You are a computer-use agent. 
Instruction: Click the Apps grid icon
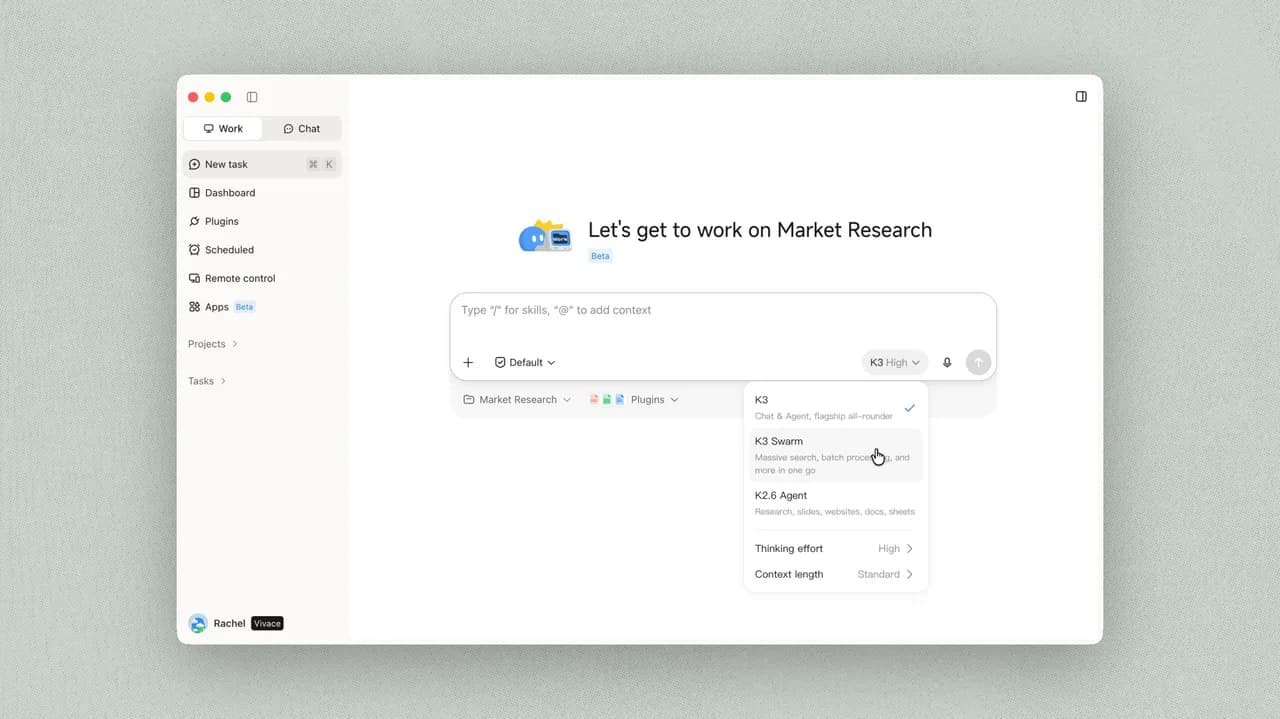195,307
